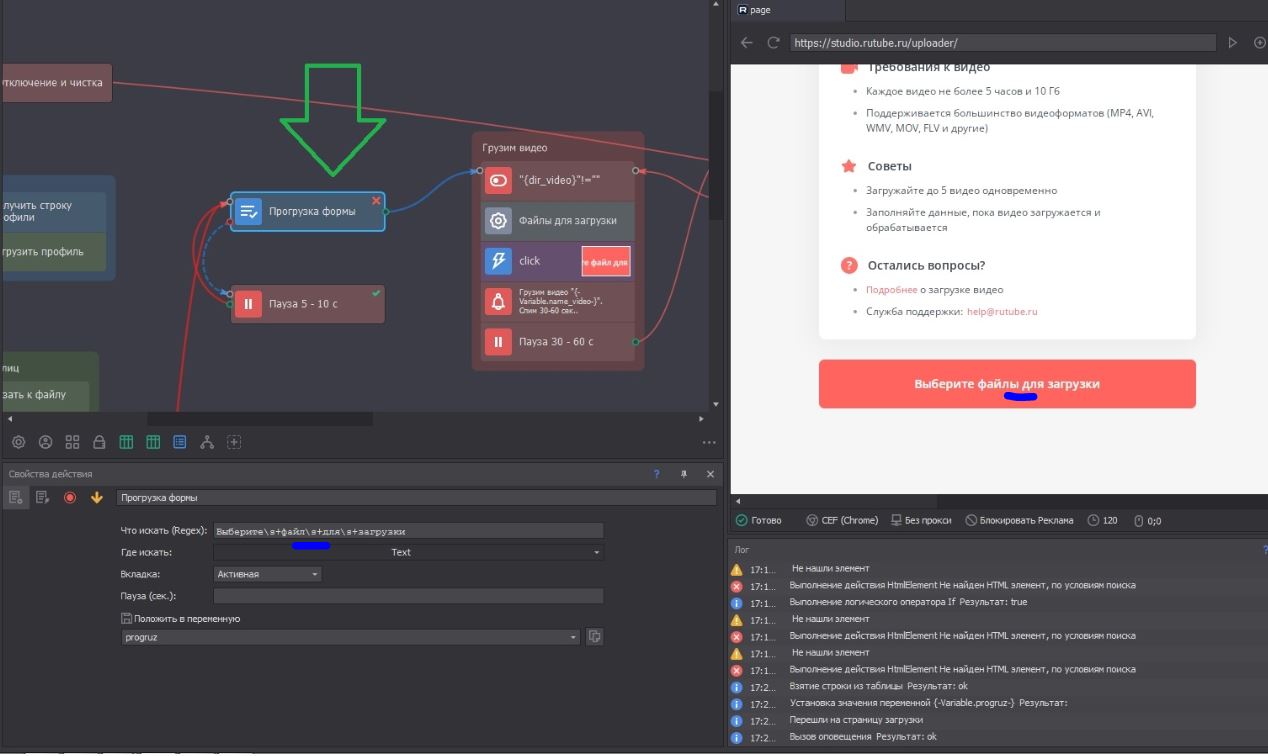The height and width of the screenshot is (756, 1268).
Task: Open the three-dots overflow menu of the canvas toolbar
Action: (x=709, y=442)
